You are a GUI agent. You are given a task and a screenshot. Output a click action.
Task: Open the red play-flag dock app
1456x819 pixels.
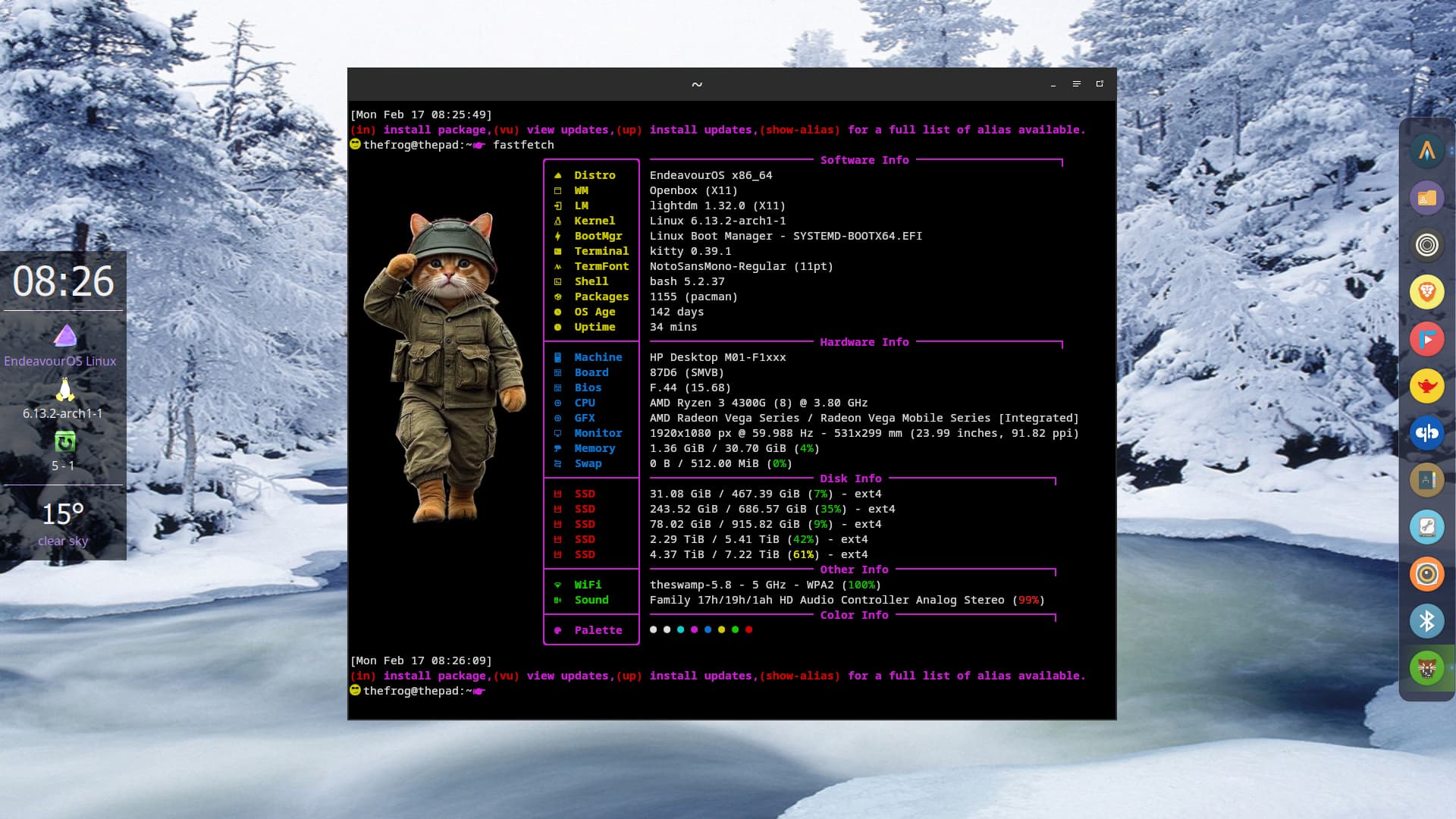[x=1426, y=339]
